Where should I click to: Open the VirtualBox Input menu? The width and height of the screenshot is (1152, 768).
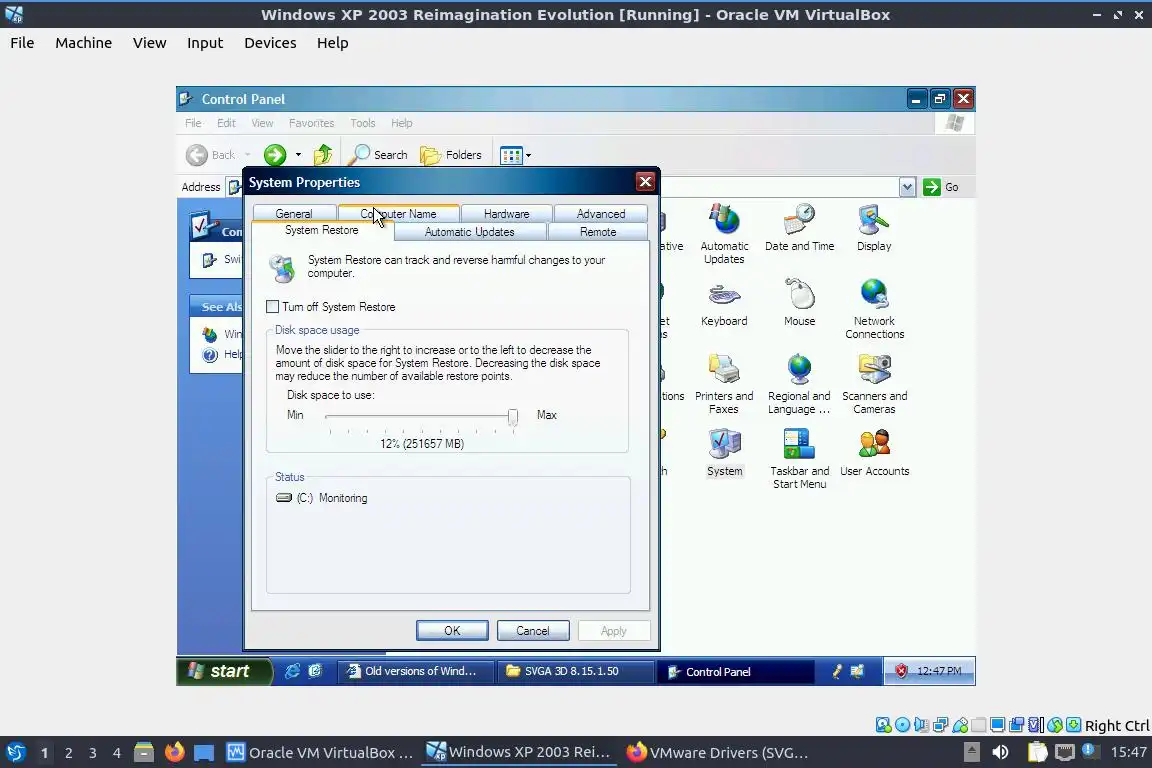coord(205,43)
